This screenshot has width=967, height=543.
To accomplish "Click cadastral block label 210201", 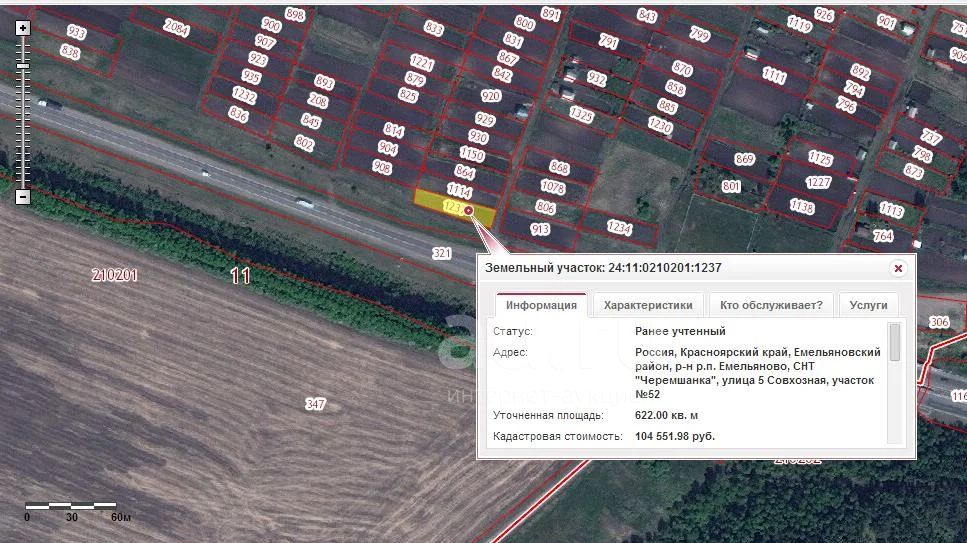I will pyautogui.click(x=114, y=275).
